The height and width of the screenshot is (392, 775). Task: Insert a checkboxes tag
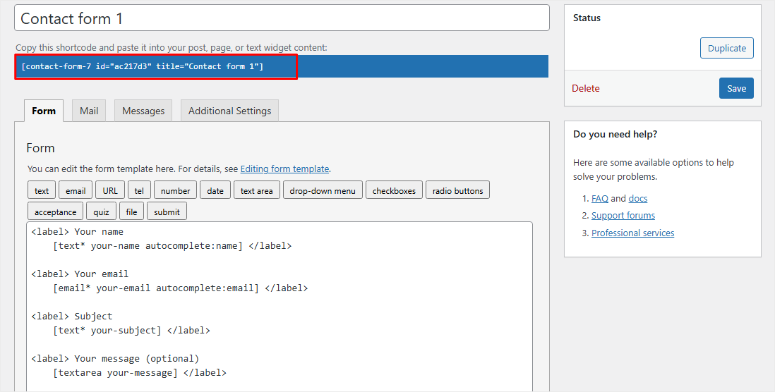pos(394,191)
